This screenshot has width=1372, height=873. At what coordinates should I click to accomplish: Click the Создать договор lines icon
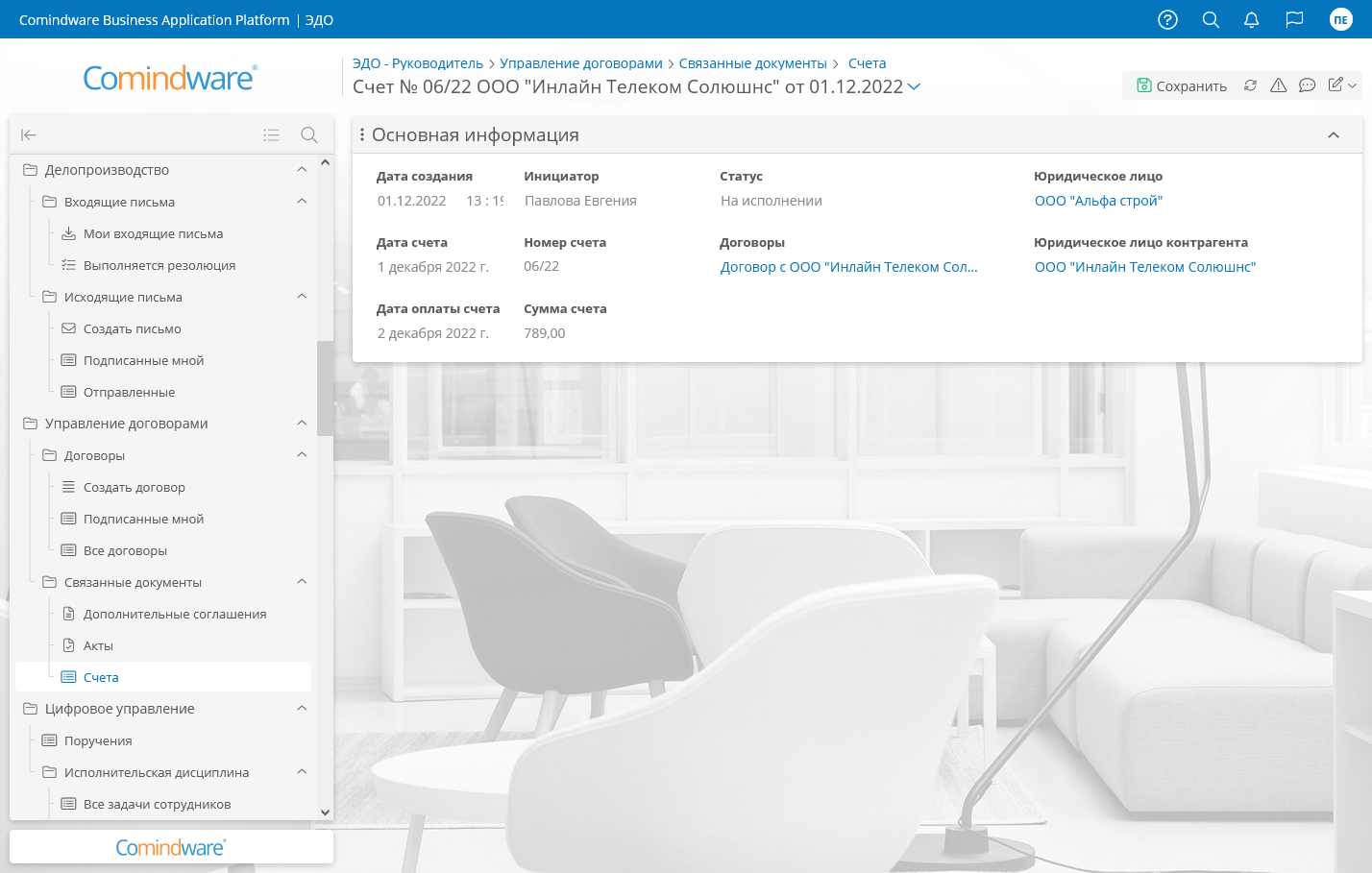68,487
